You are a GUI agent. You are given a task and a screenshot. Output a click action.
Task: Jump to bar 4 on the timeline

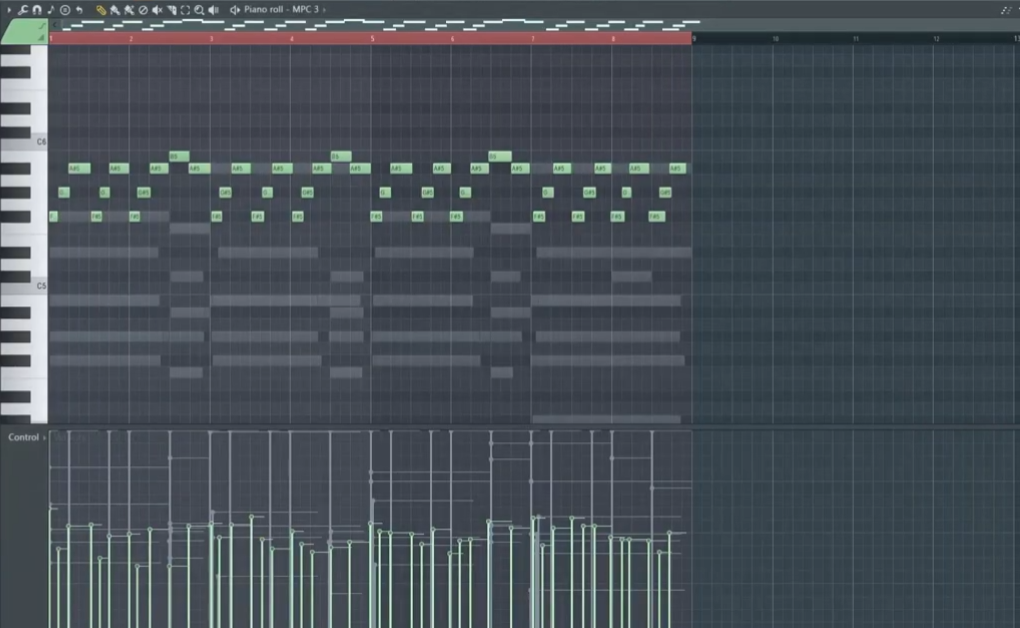(x=291, y=39)
